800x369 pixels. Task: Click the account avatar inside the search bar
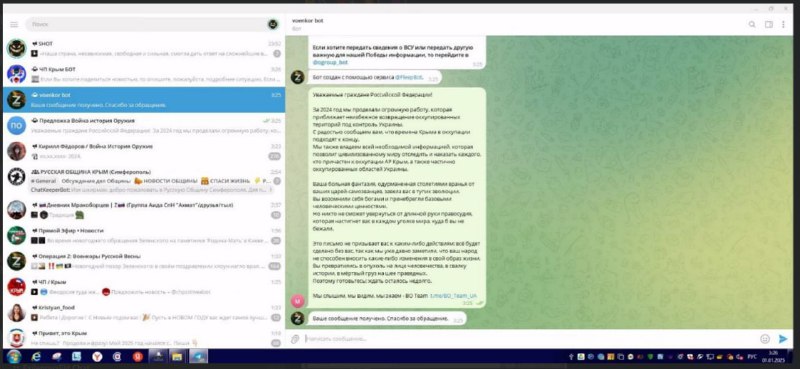273,24
